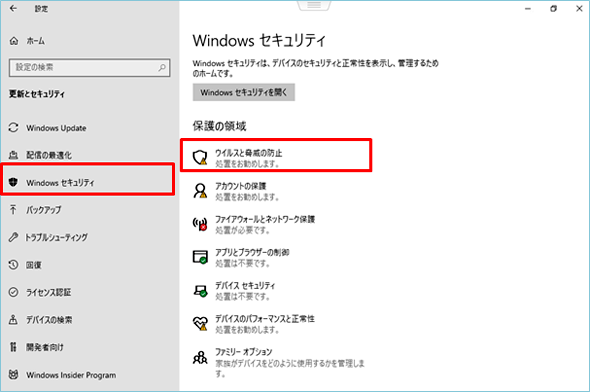
Task: Open Windows Update settings page
Action: coord(56,128)
